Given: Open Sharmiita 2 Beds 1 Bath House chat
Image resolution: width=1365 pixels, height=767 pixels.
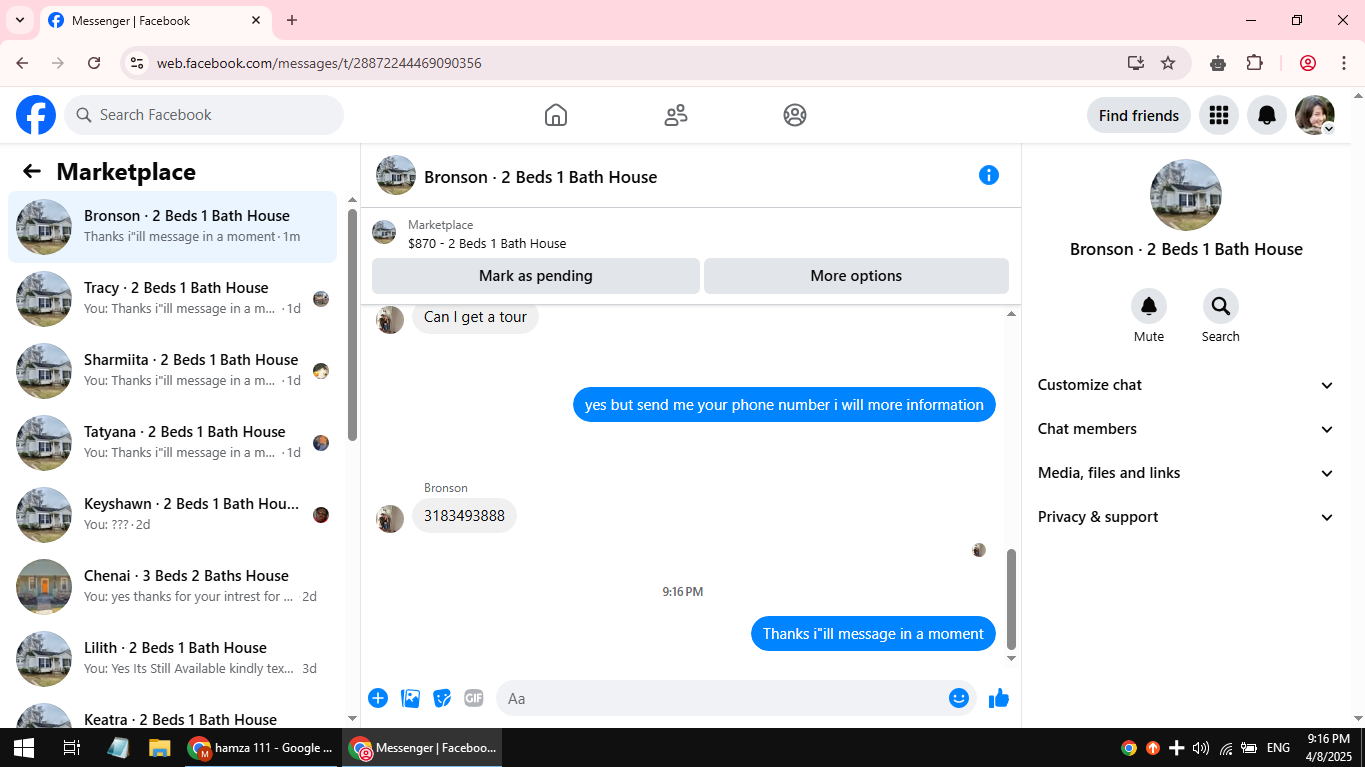Looking at the screenshot, I should pos(173,371).
